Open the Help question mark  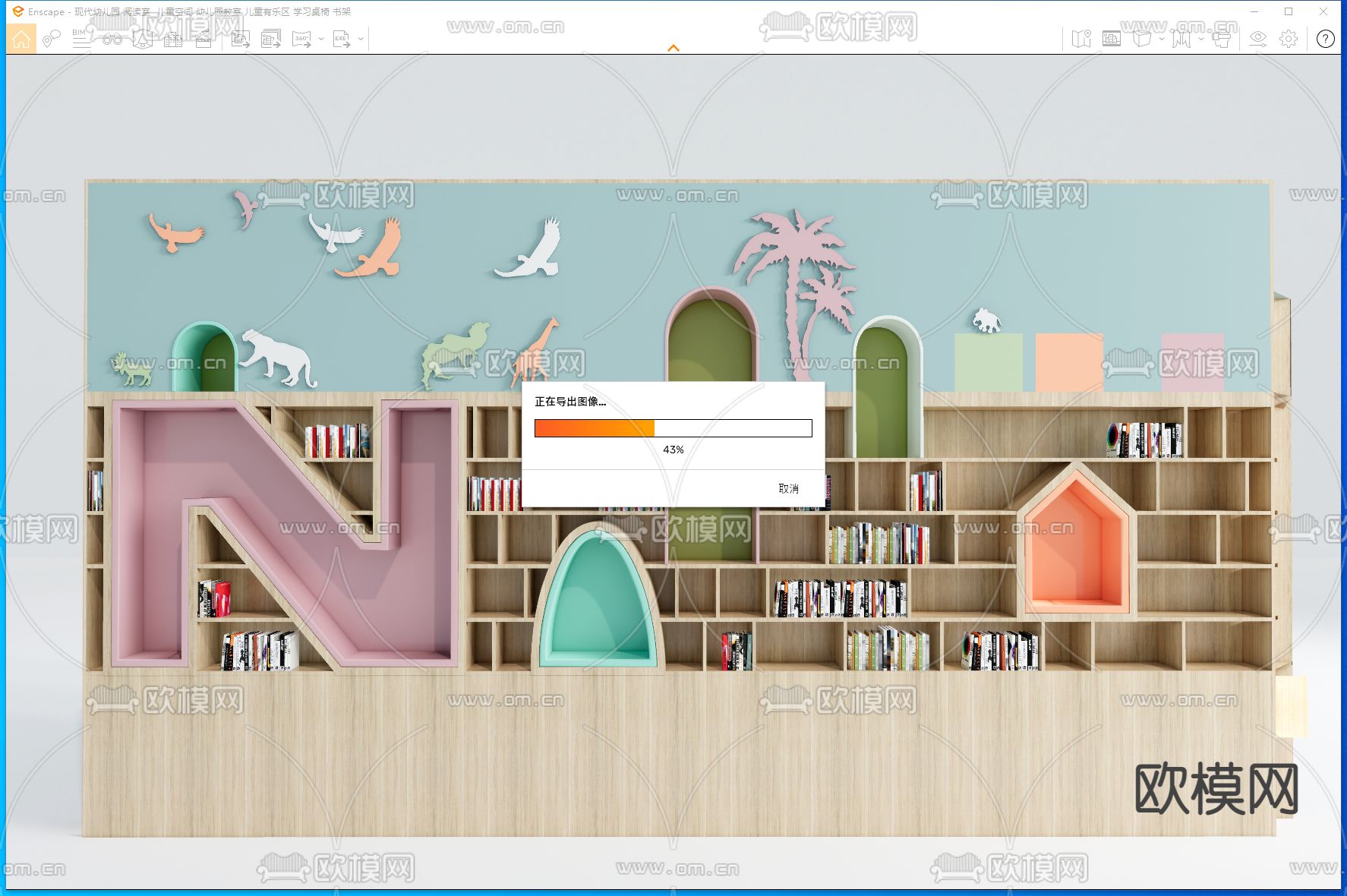[1326, 39]
